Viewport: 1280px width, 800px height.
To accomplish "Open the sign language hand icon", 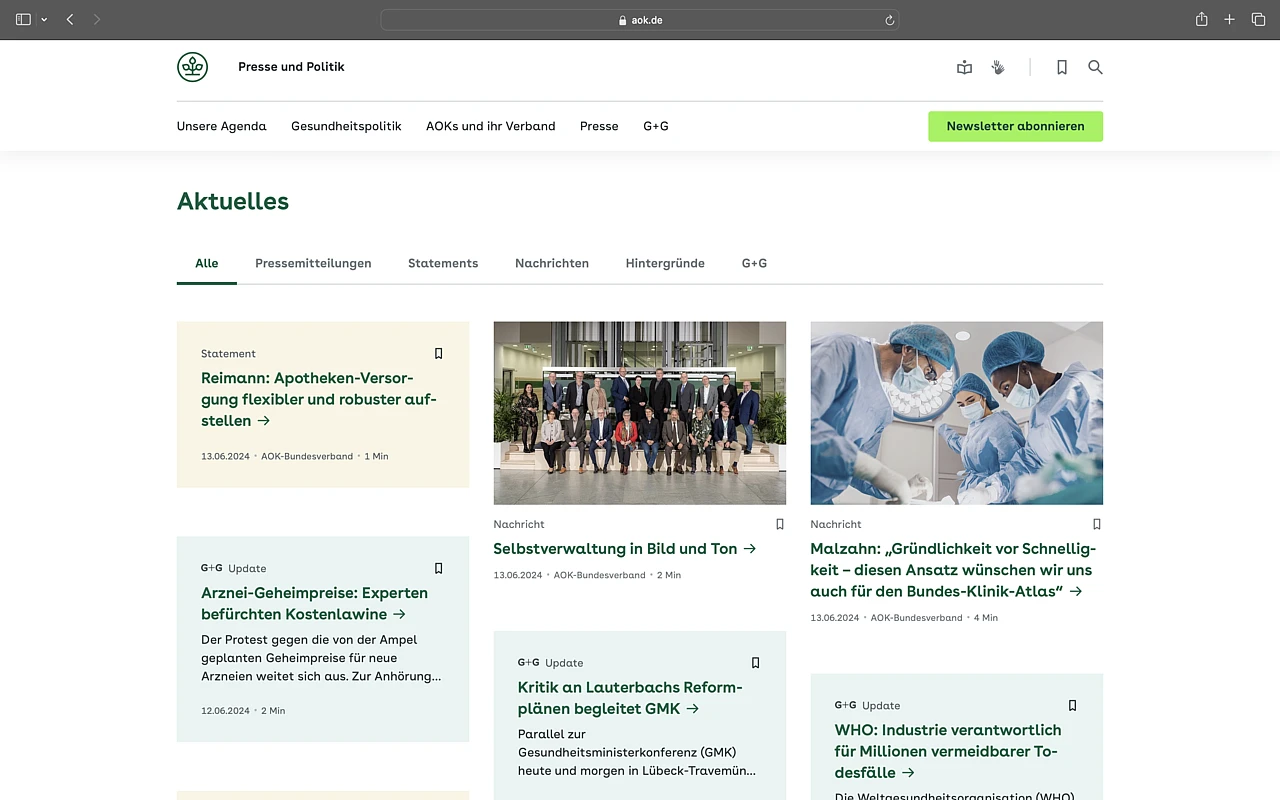I will (x=997, y=67).
